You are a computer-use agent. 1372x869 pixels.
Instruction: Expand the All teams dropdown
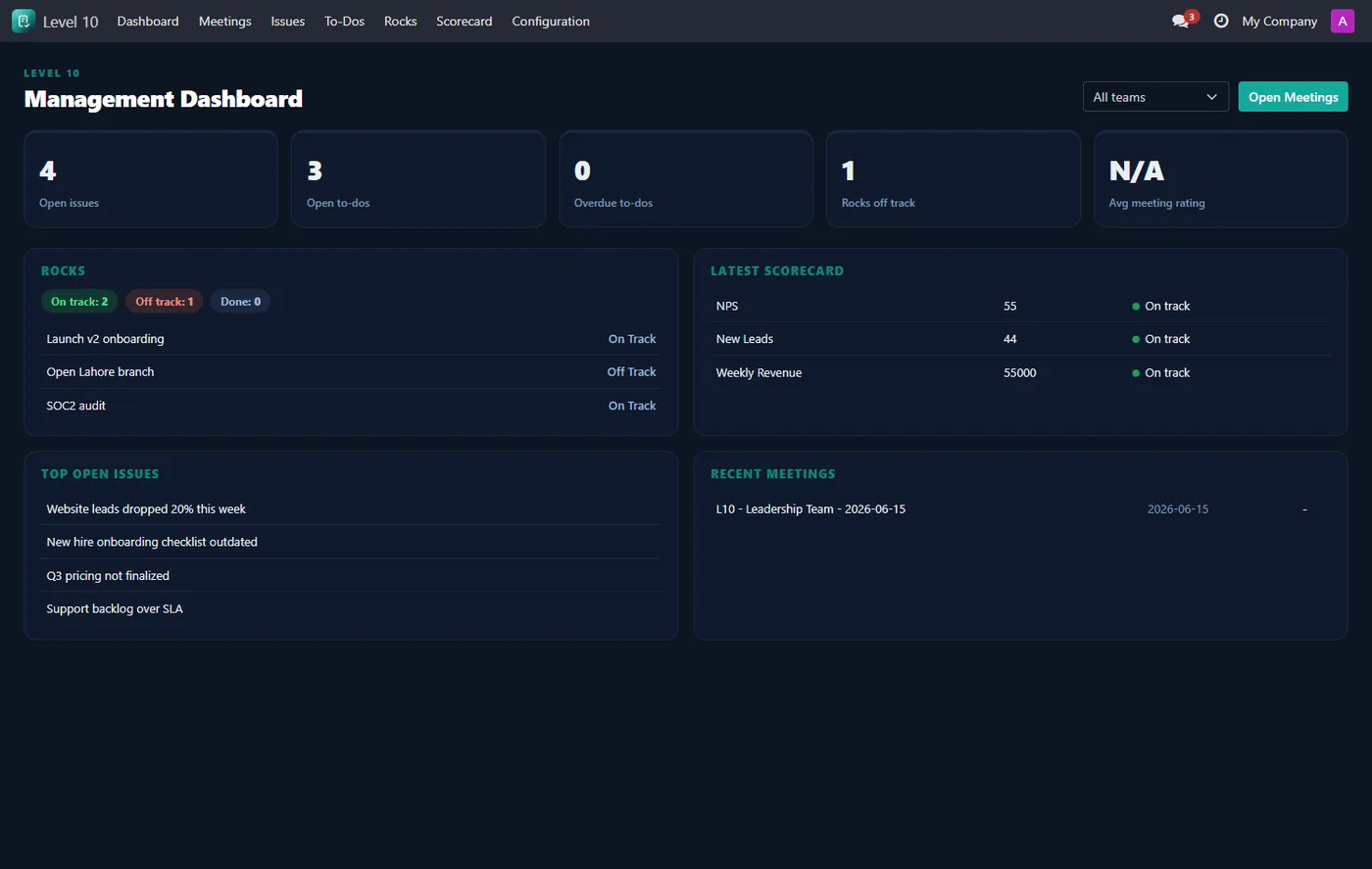tap(1155, 97)
